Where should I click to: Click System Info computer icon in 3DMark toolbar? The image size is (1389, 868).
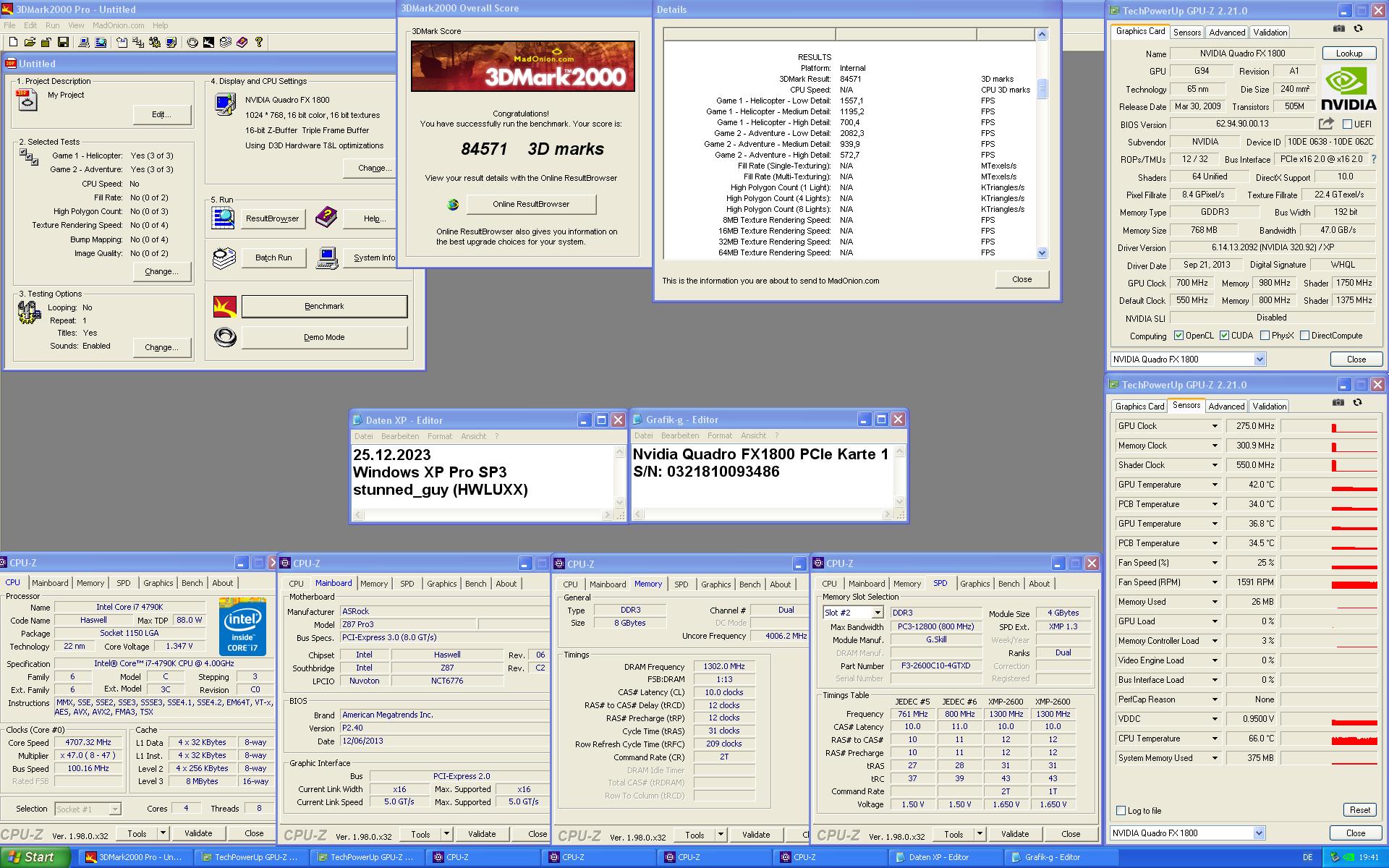pos(84,42)
